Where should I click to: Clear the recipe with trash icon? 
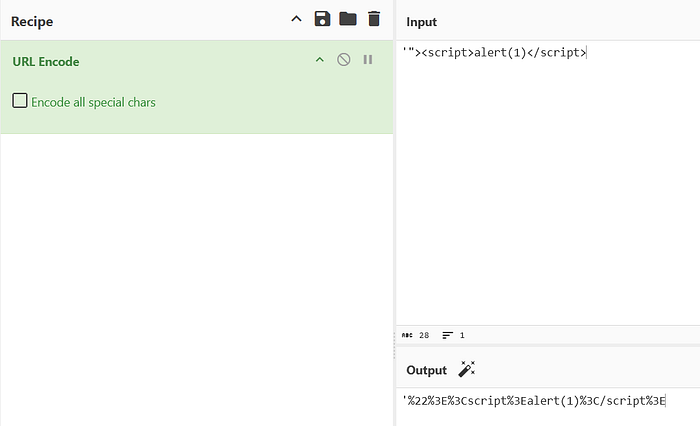[x=374, y=19]
